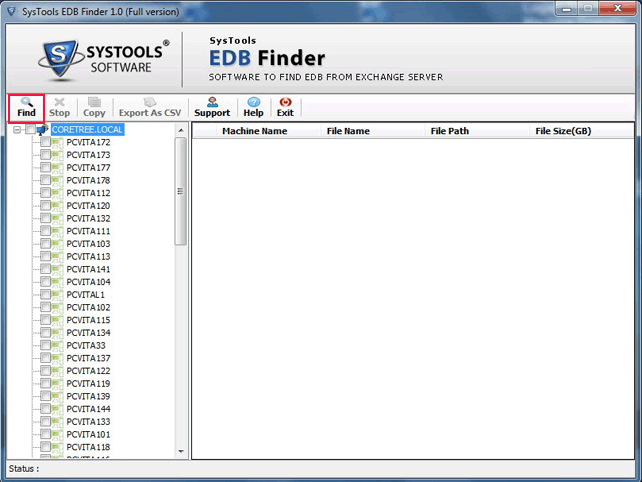642x482 pixels.
Task: Click the computer icon beside PCVITAL1
Action: pos(57,295)
